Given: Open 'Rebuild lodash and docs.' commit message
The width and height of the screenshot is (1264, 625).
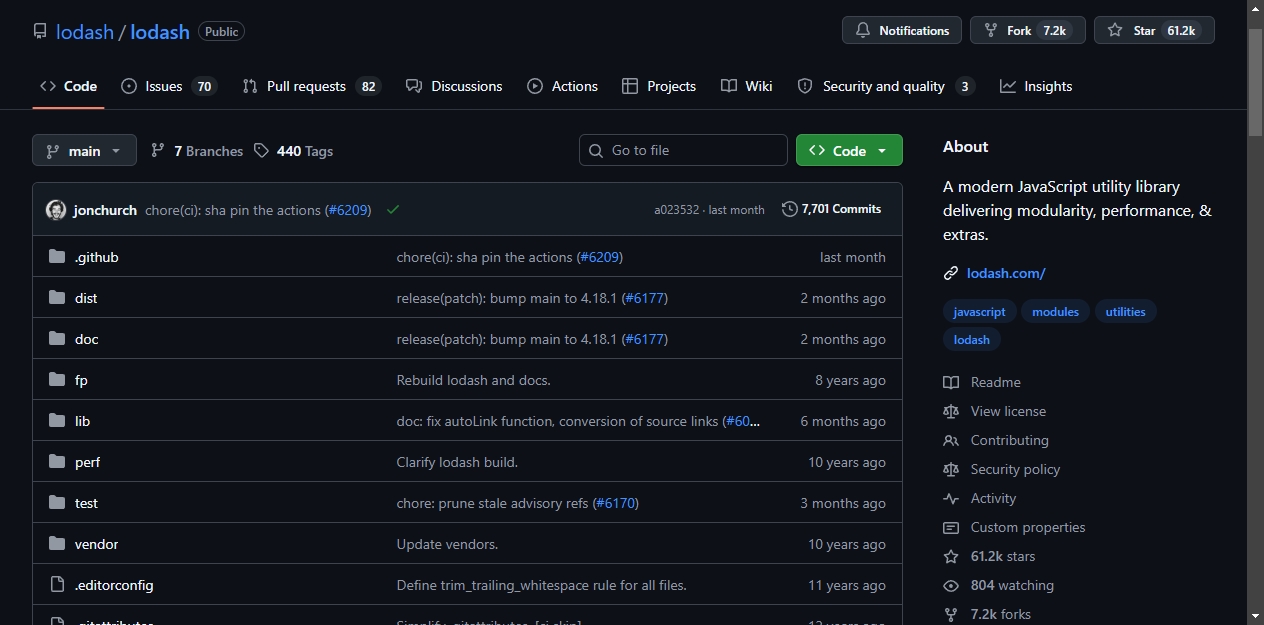Looking at the screenshot, I should point(474,380).
